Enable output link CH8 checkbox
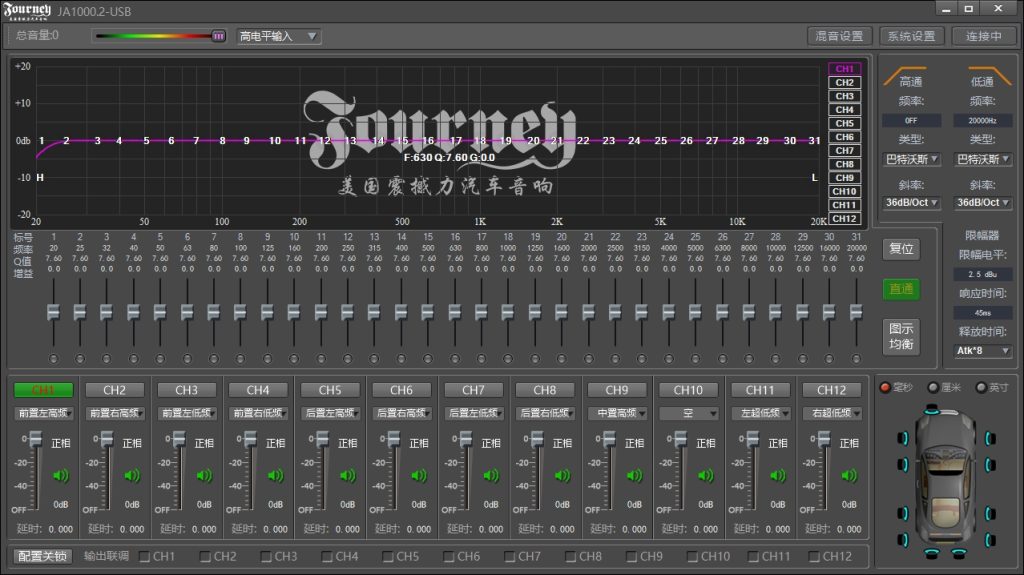1024x575 pixels. pos(571,557)
